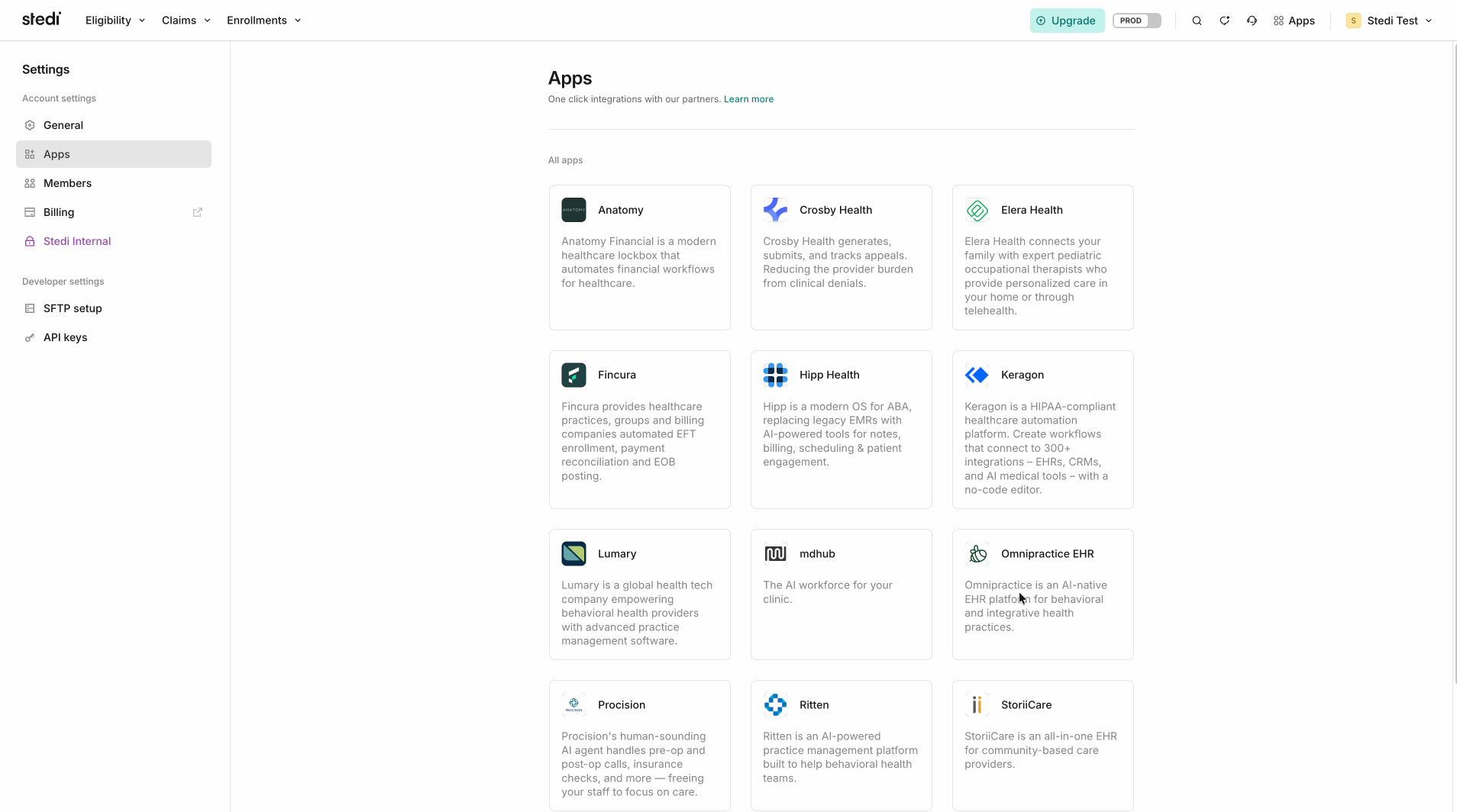1457x812 pixels.
Task: Open Apps button in top bar
Action: click(x=1294, y=21)
